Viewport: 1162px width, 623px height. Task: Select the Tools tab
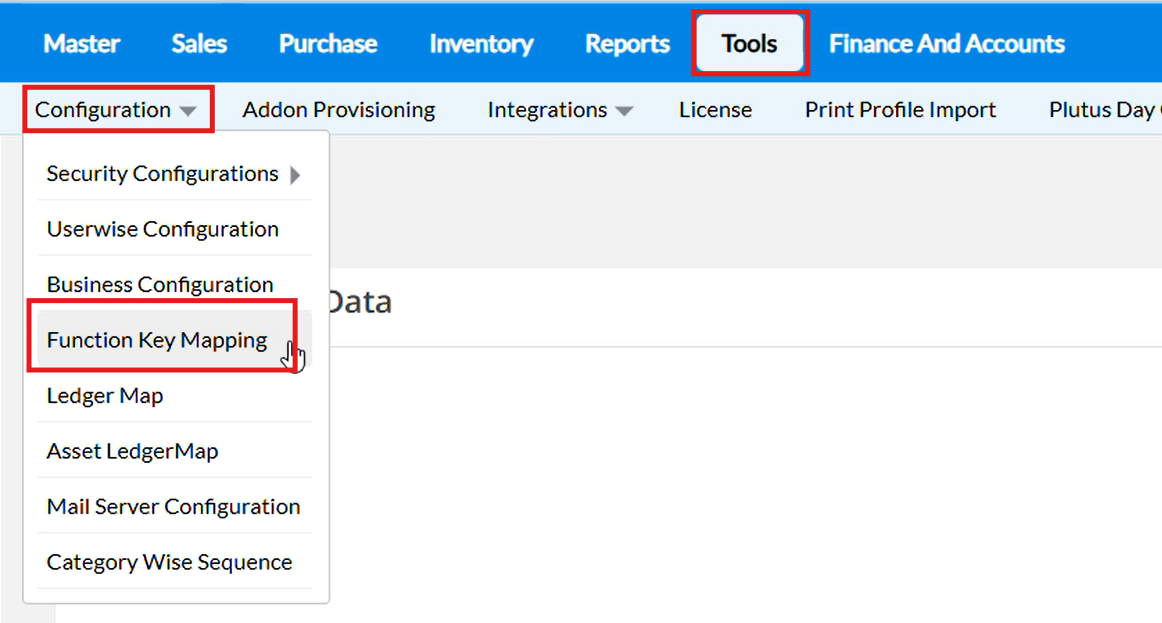point(750,44)
